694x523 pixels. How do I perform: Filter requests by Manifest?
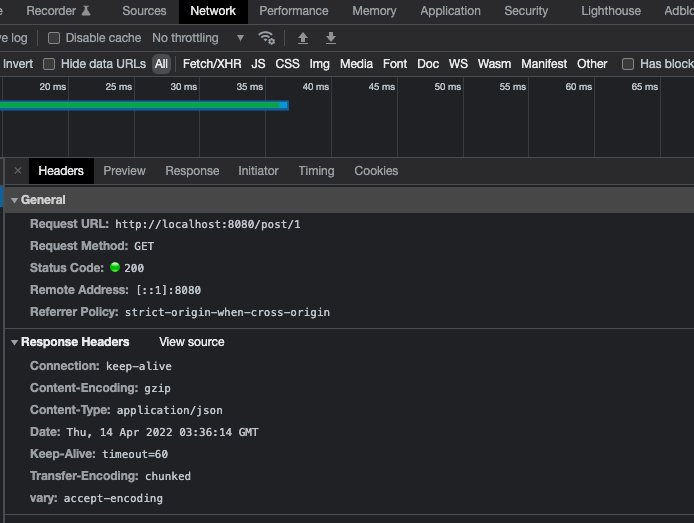[x=544, y=64]
